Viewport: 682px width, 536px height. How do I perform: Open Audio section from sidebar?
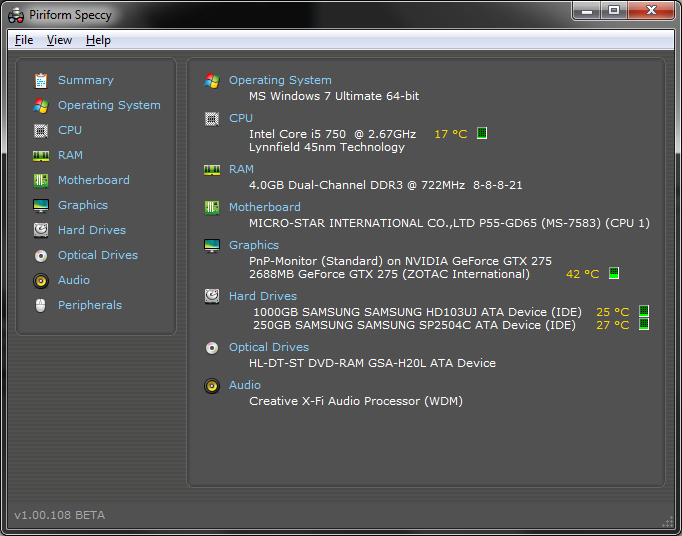(x=74, y=280)
